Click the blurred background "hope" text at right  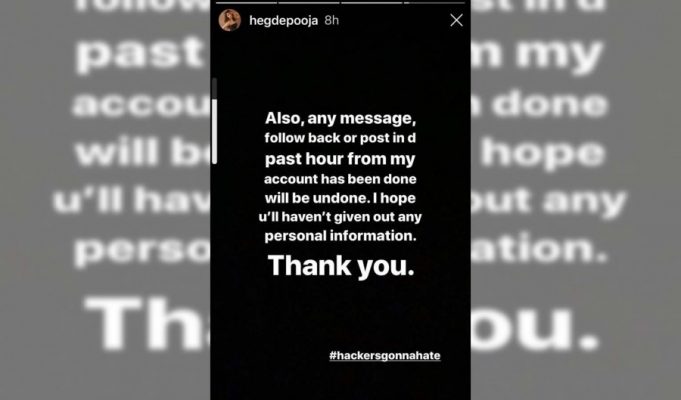[x=543, y=152]
